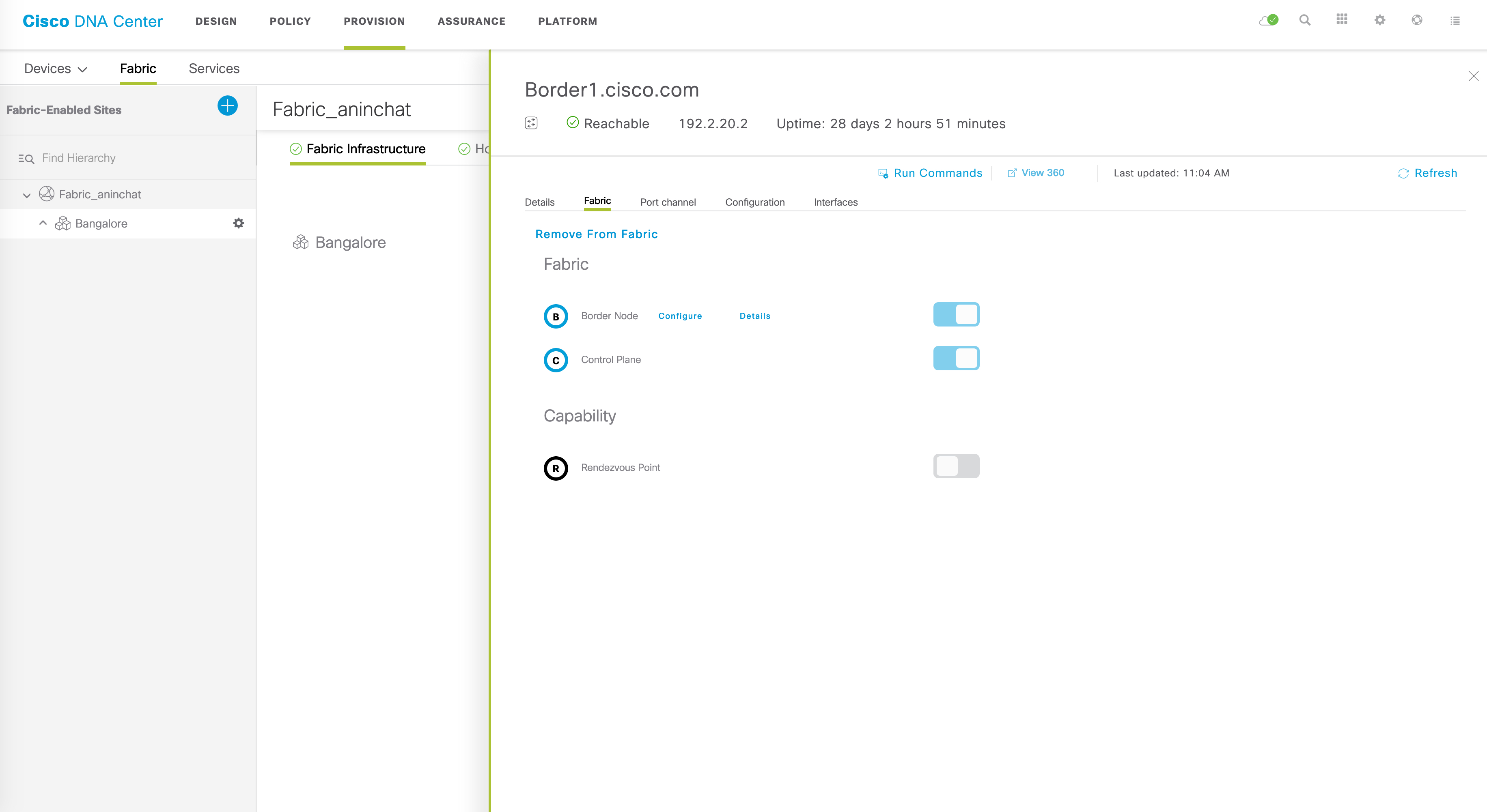This screenshot has height=812, width=1487.
Task: Click the Cisco DNA Center logo
Action: 93,21
